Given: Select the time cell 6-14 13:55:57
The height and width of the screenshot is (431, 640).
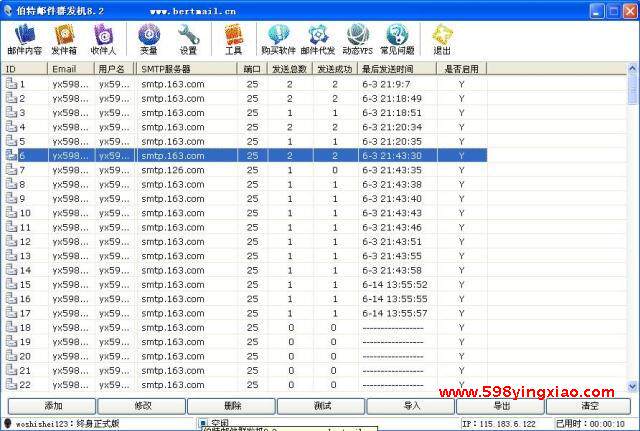Looking at the screenshot, I should [395, 313].
